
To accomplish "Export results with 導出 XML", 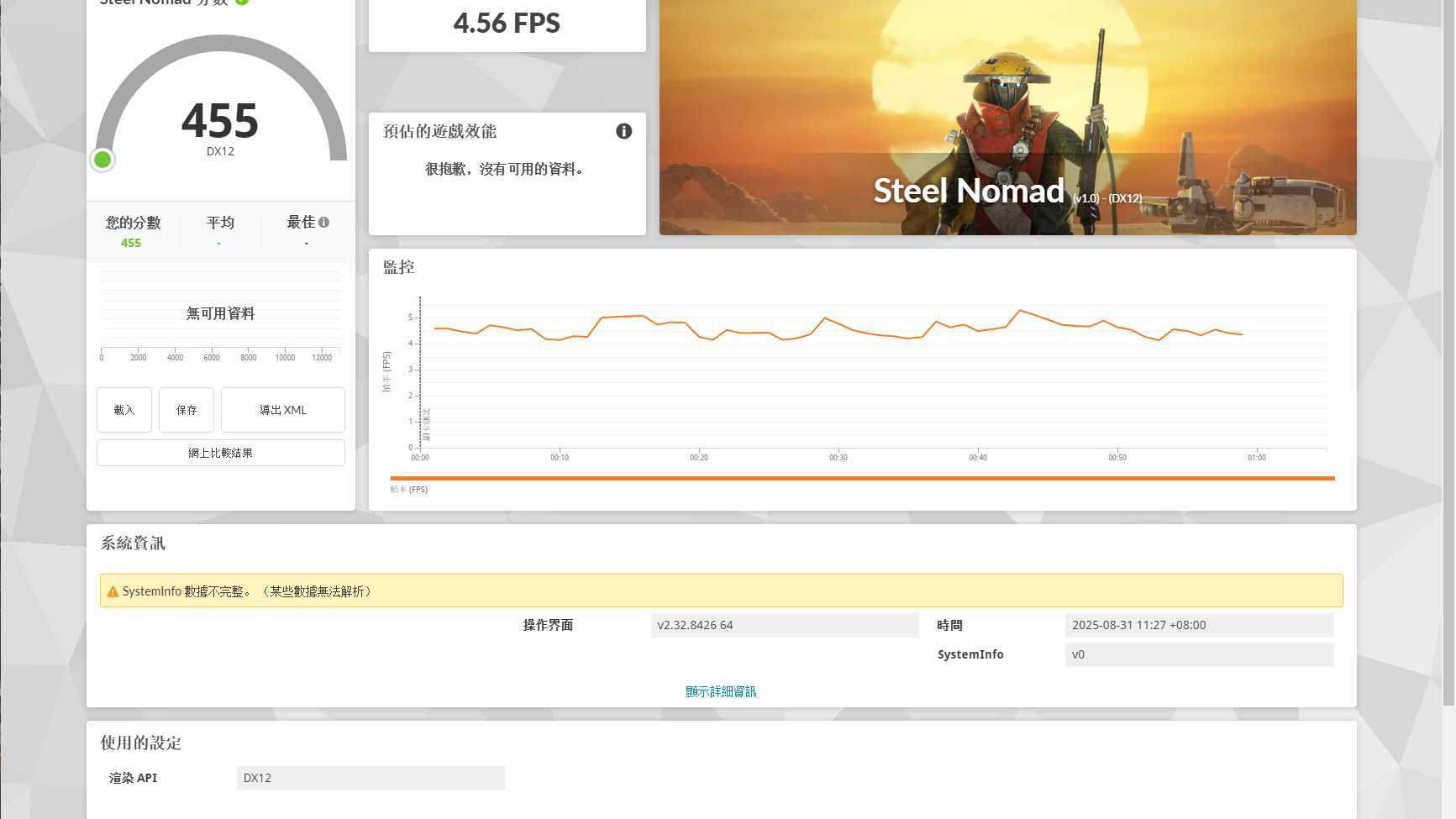I will point(283,410).
